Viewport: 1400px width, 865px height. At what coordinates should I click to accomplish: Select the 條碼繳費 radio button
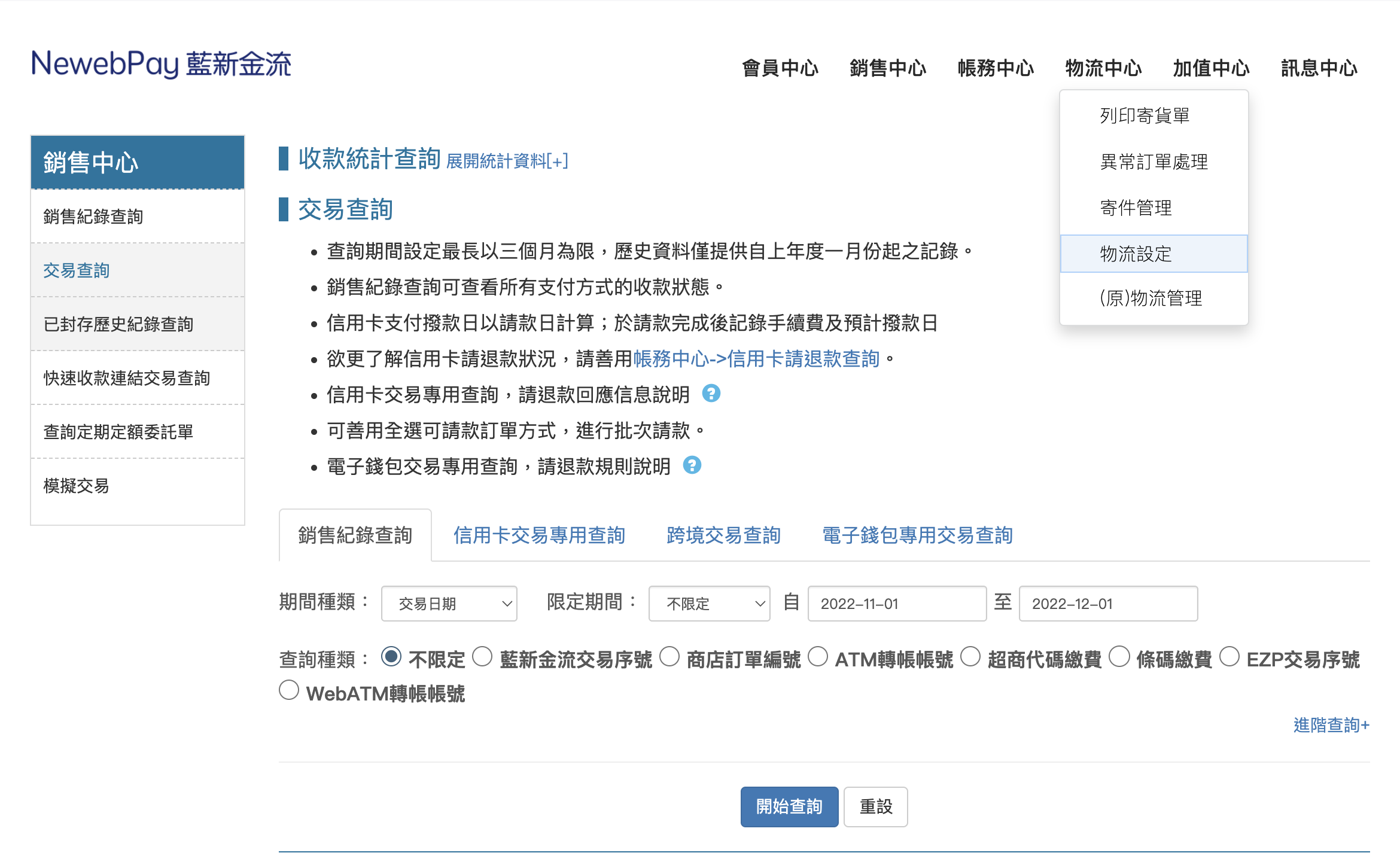pyautogui.click(x=1119, y=657)
